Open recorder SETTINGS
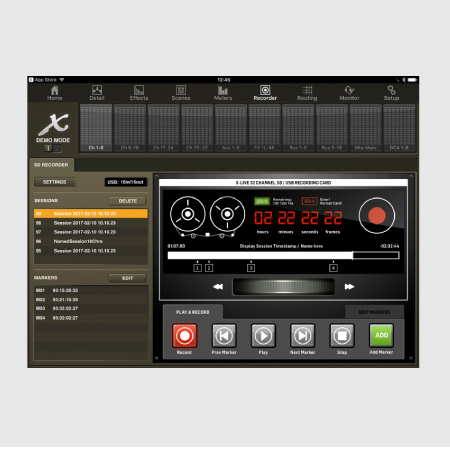This screenshot has width=450, height=450. (55, 182)
